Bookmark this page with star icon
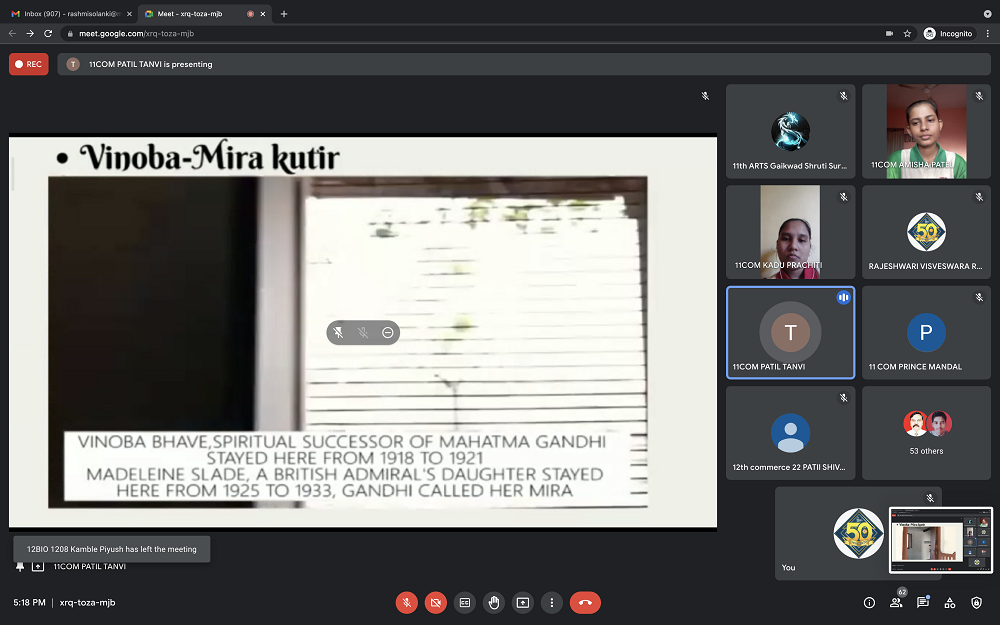Screen dimensions: 1000x625 pos(907,33)
